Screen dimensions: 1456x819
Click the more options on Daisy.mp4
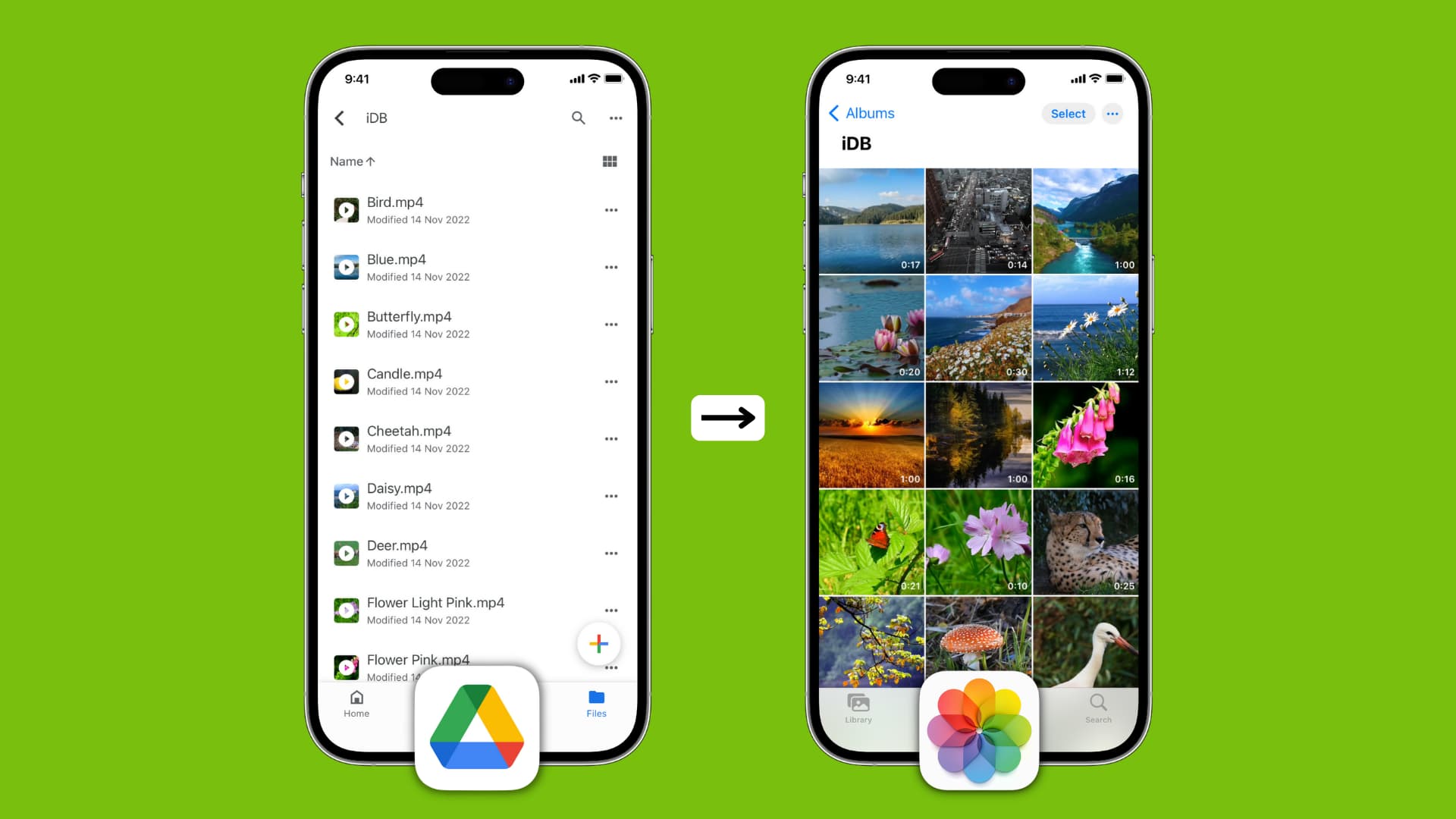click(611, 496)
